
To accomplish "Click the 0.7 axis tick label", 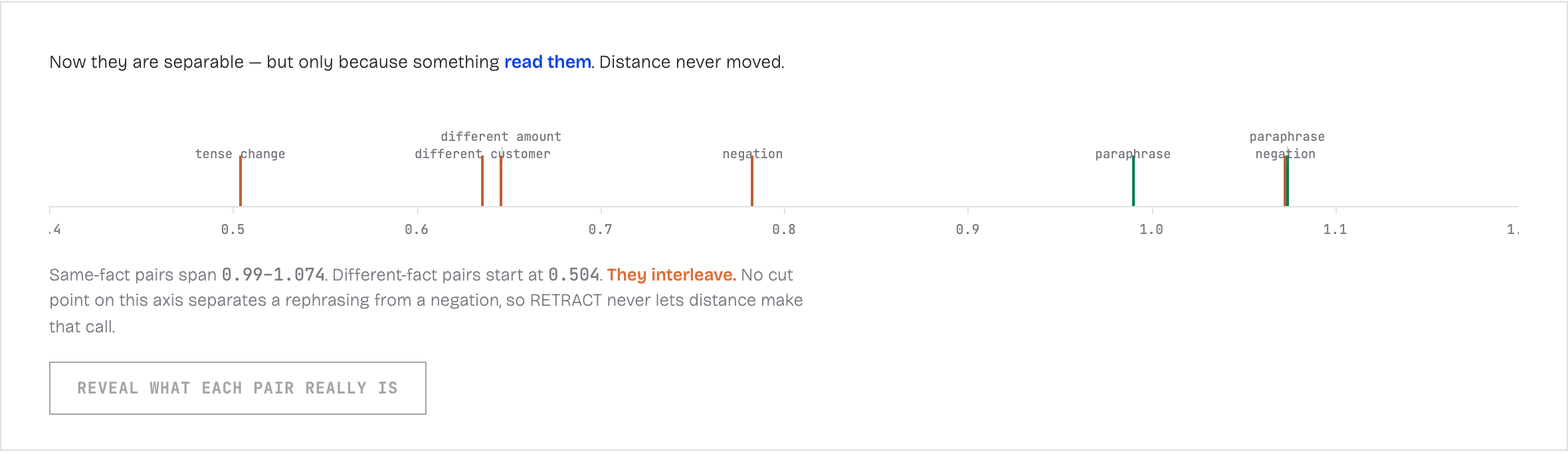I will [601, 229].
